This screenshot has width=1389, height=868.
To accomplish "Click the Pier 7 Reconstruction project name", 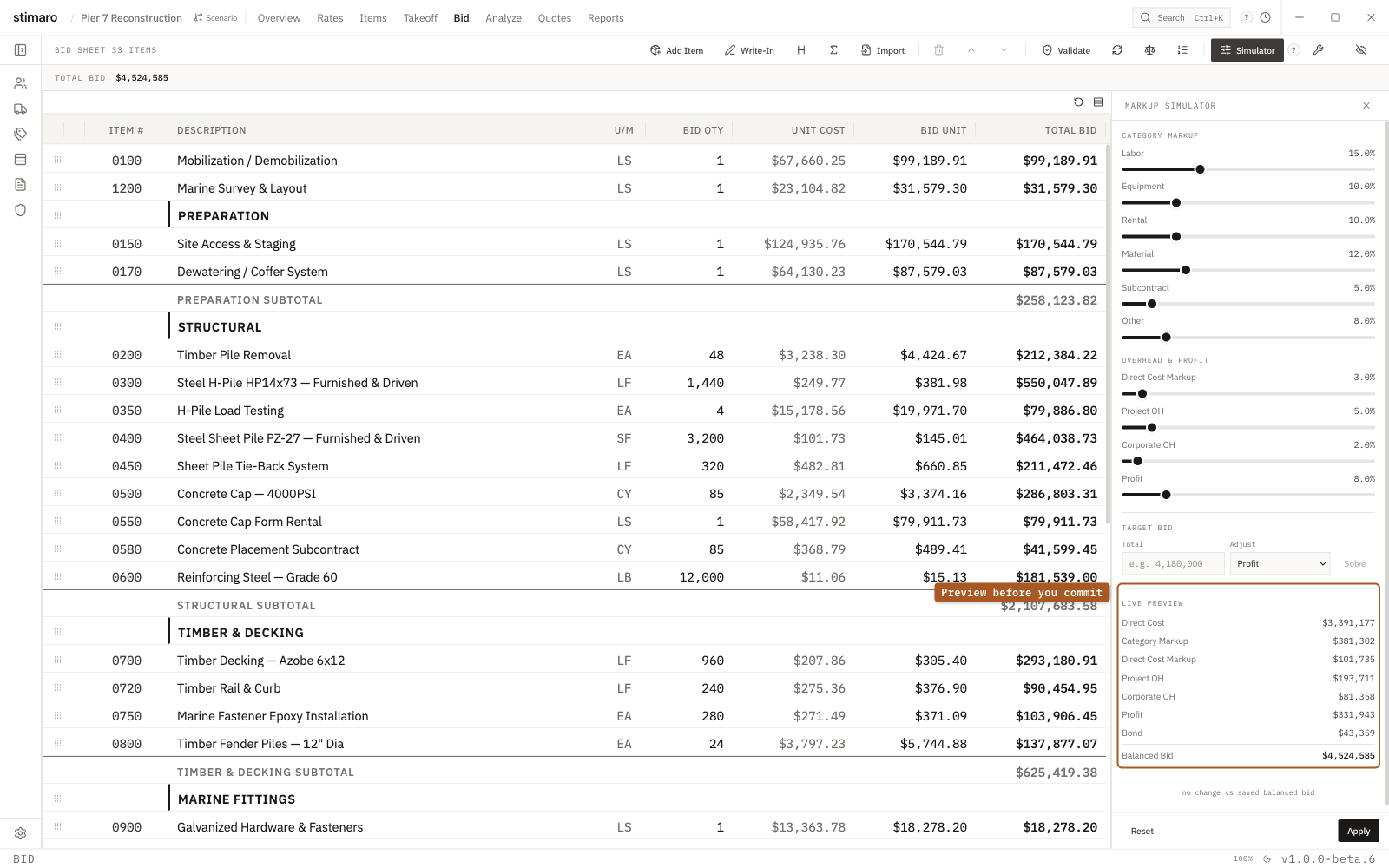I will click(x=131, y=18).
